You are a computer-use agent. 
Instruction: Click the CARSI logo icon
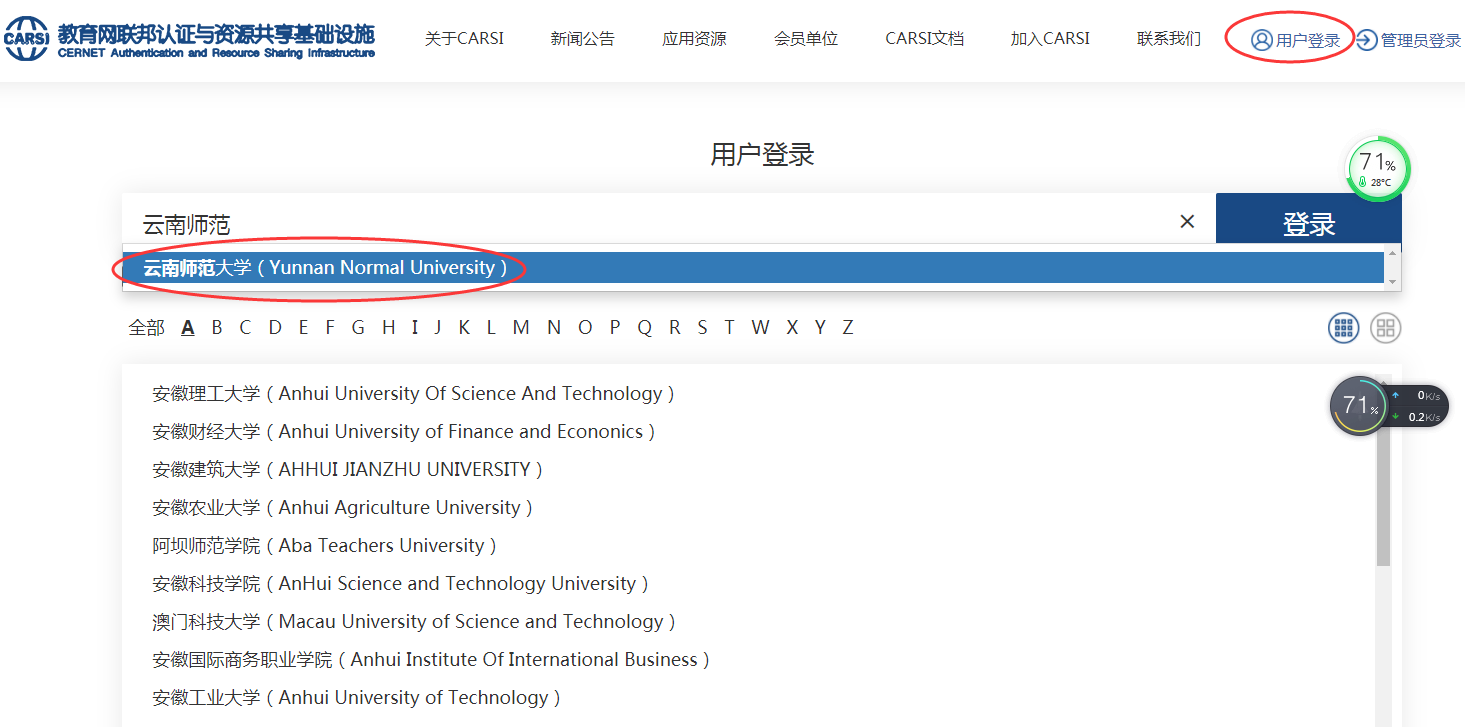pyautogui.click(x=27, y=39)
